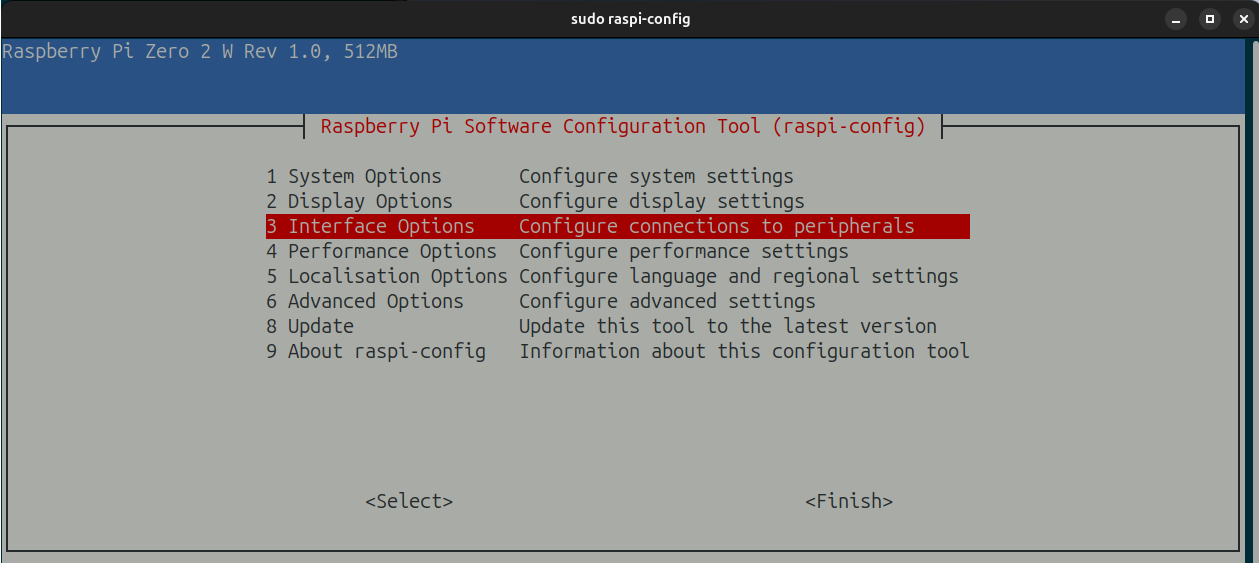Maximize the terminal window

pos(1210,19)
